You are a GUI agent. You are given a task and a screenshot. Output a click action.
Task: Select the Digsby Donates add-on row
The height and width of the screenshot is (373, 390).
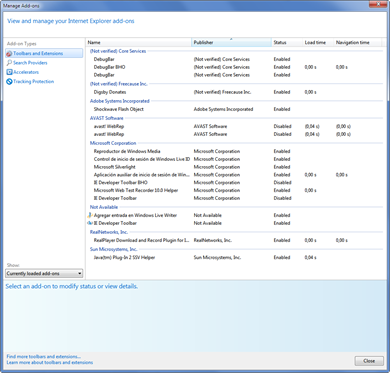pyautogui.click(x=234, y=92)
